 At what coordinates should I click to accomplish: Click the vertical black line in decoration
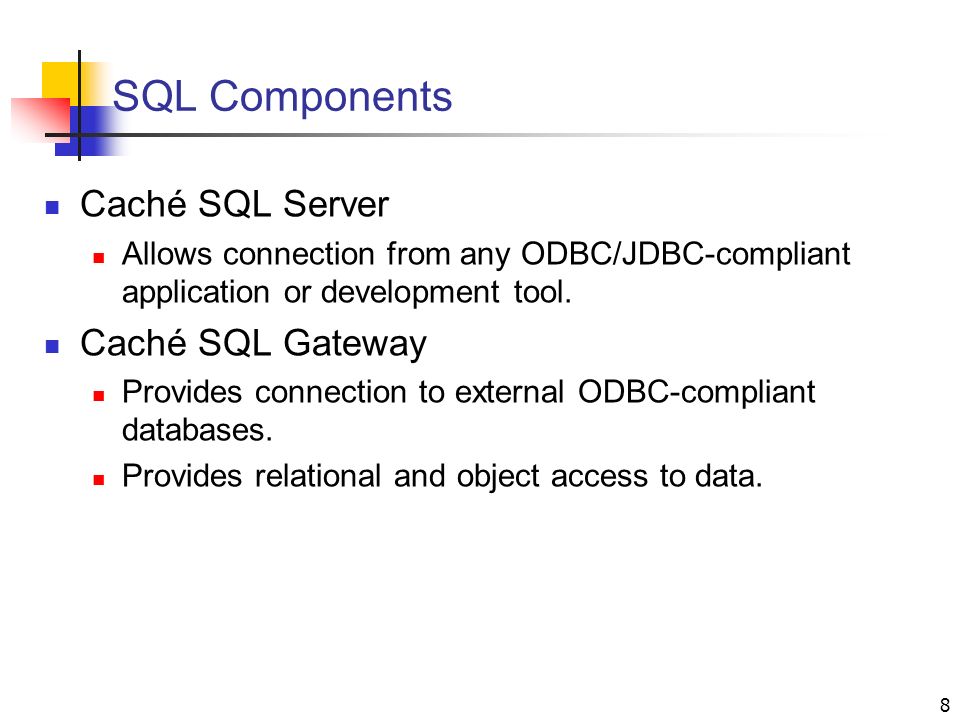point(80,105)
